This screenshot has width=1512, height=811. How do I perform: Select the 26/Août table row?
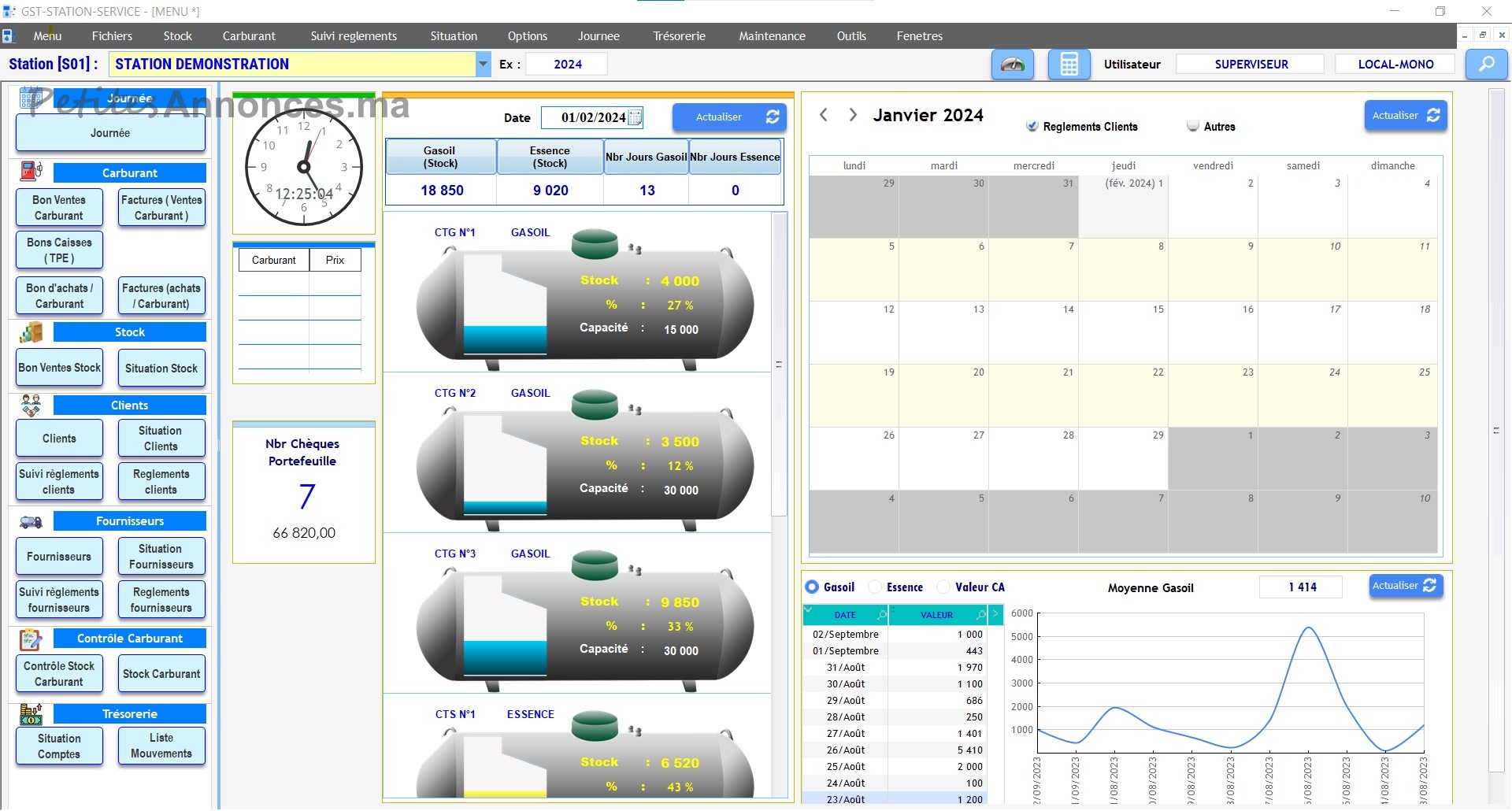pyautogui.click(x=895, y=750)
